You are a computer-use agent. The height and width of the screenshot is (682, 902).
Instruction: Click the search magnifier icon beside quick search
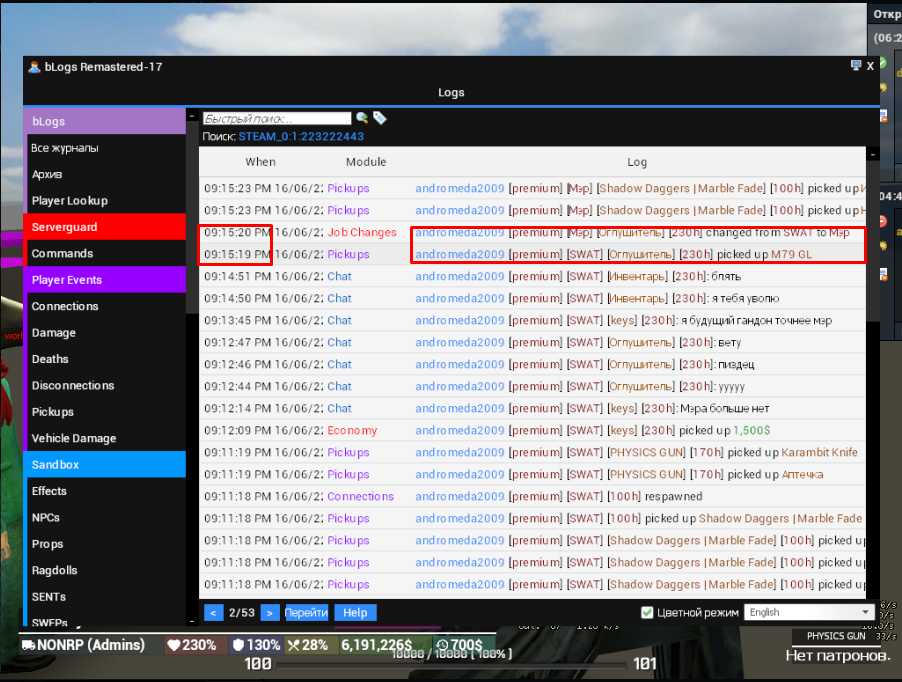click(363, 118)
